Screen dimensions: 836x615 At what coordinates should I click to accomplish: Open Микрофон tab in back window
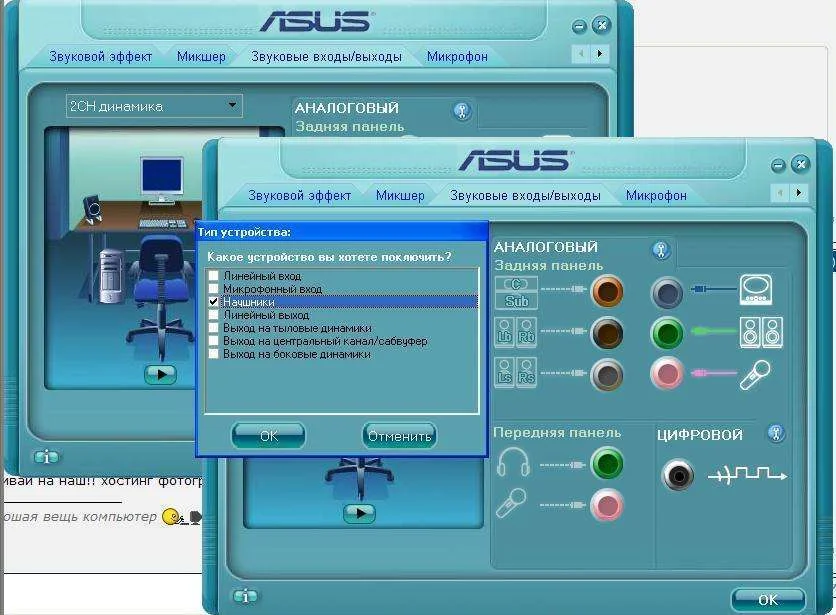coord(457,56)
